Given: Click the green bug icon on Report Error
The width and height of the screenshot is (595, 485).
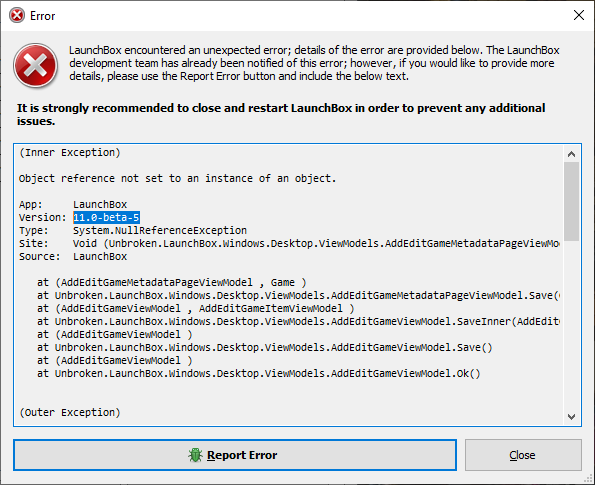Looking at the screenshot, I should 195,455.
